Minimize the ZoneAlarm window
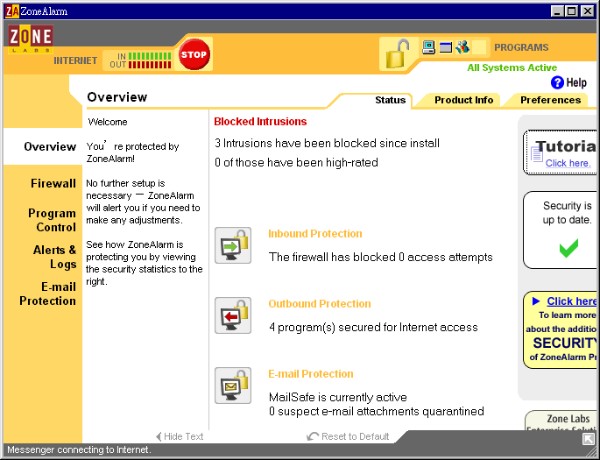The height and width of the screenshot is (460, 600). click(x=558, y=11)
